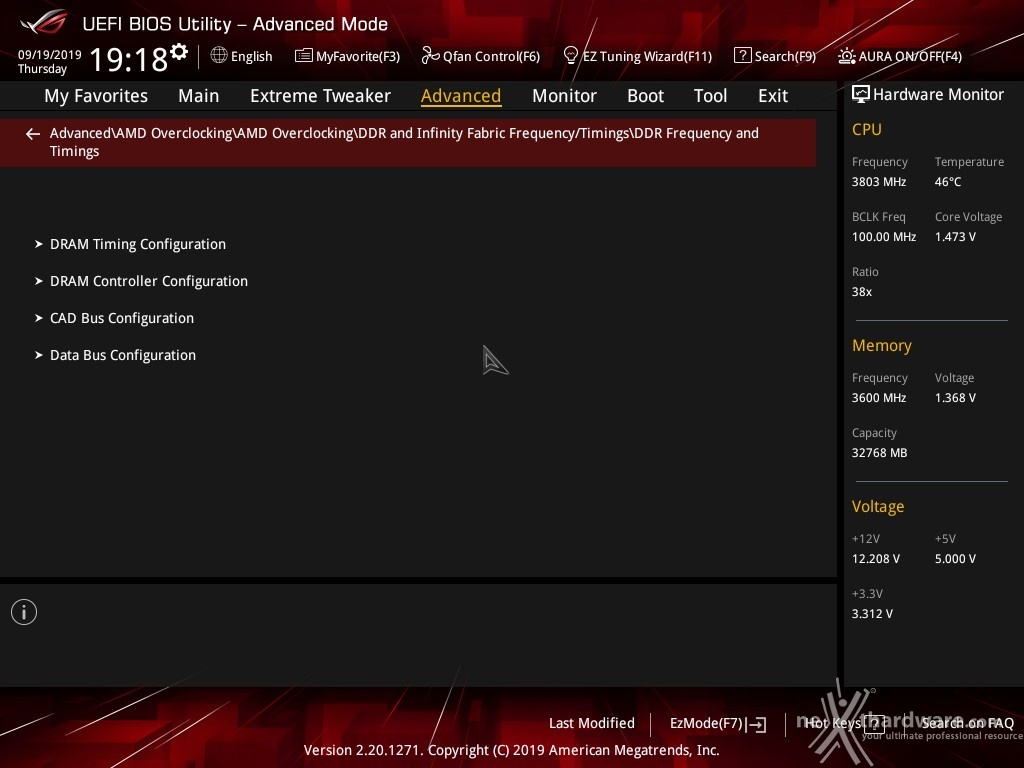Go to the Monitor tab

(564, 96)
